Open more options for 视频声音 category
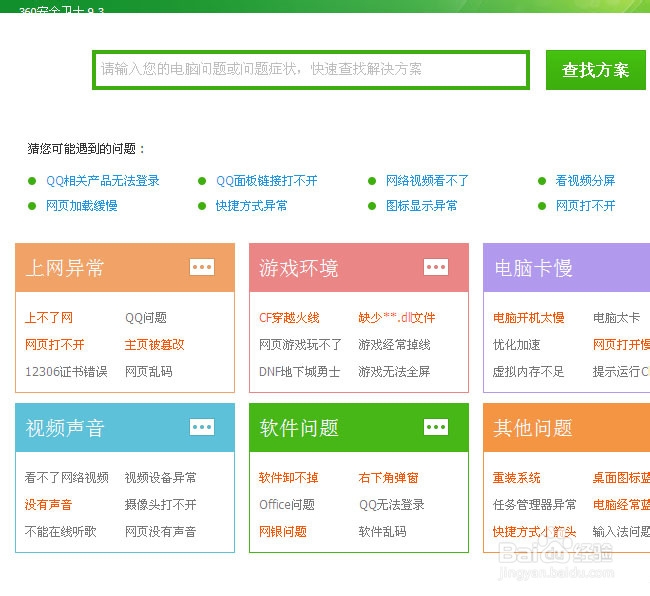The width and height of the screenshot is (650, 596). tap(202, 427)
